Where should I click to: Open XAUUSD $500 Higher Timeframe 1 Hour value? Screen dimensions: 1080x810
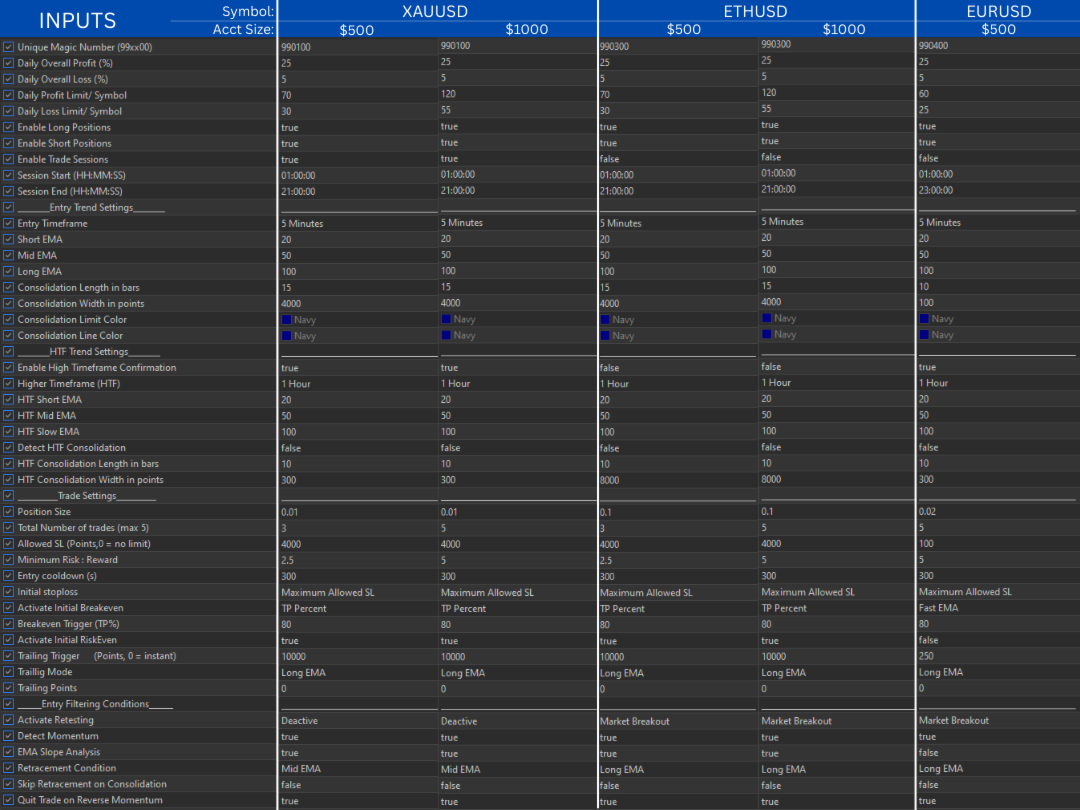pos(296,384)
